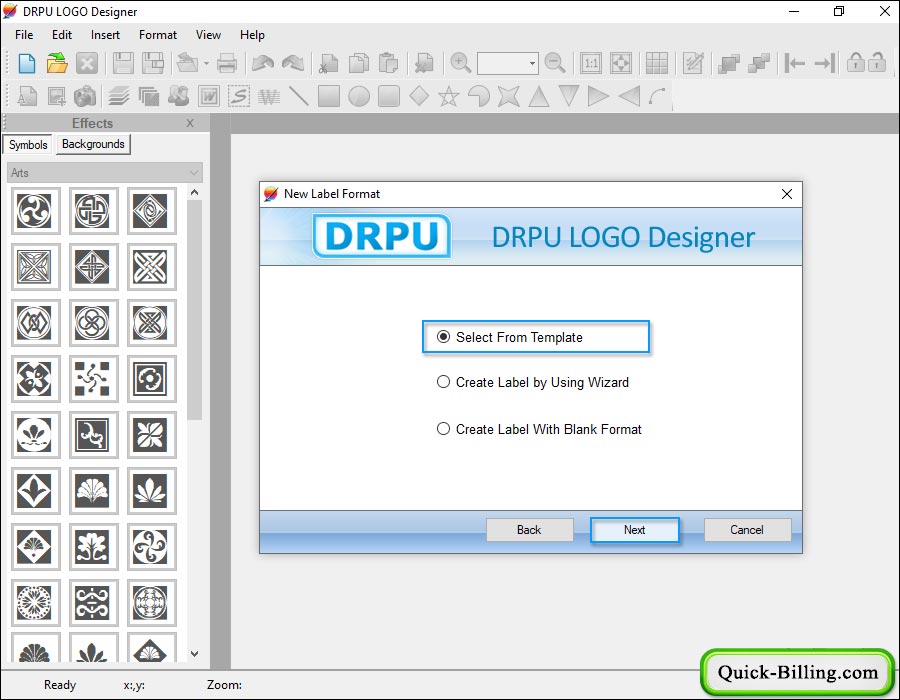Click the Save As double-disk icon

pyautogui.click(x=153, y=63)
